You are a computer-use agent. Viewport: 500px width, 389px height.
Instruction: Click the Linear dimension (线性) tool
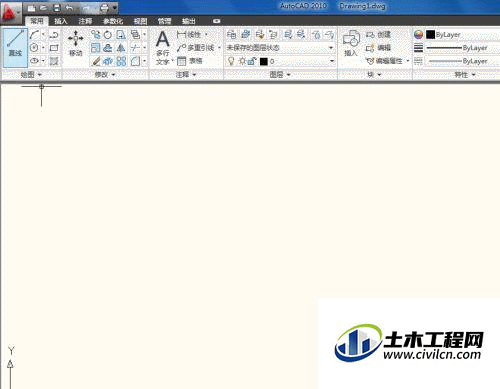[x=189, y=34]
